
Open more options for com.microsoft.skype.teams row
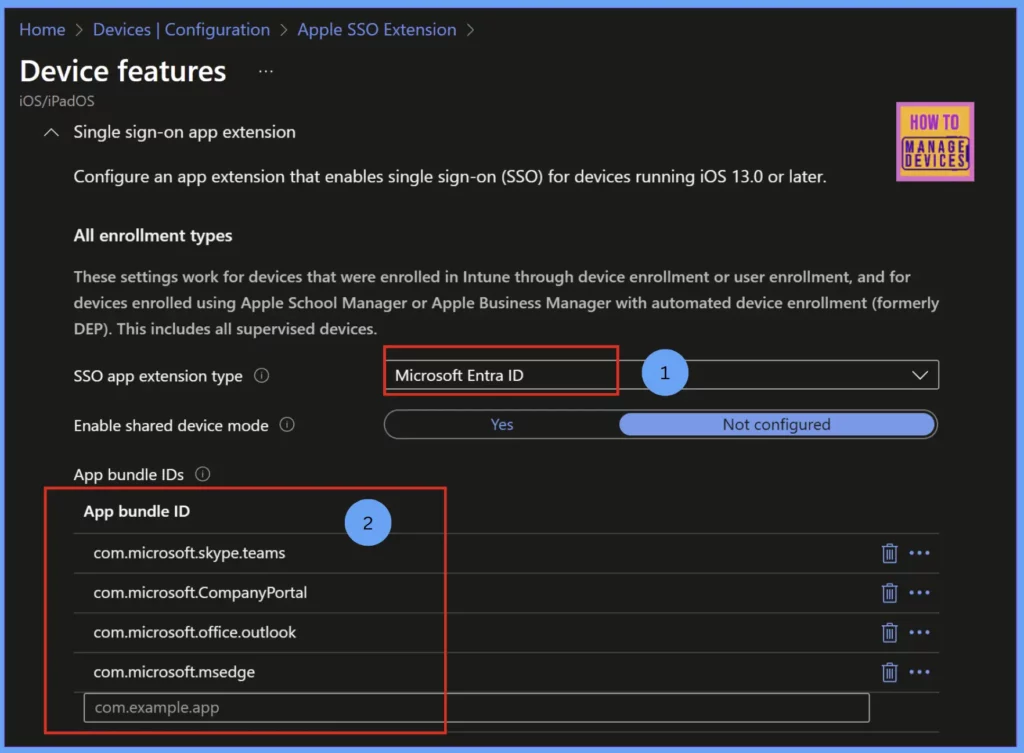(919, 553)
